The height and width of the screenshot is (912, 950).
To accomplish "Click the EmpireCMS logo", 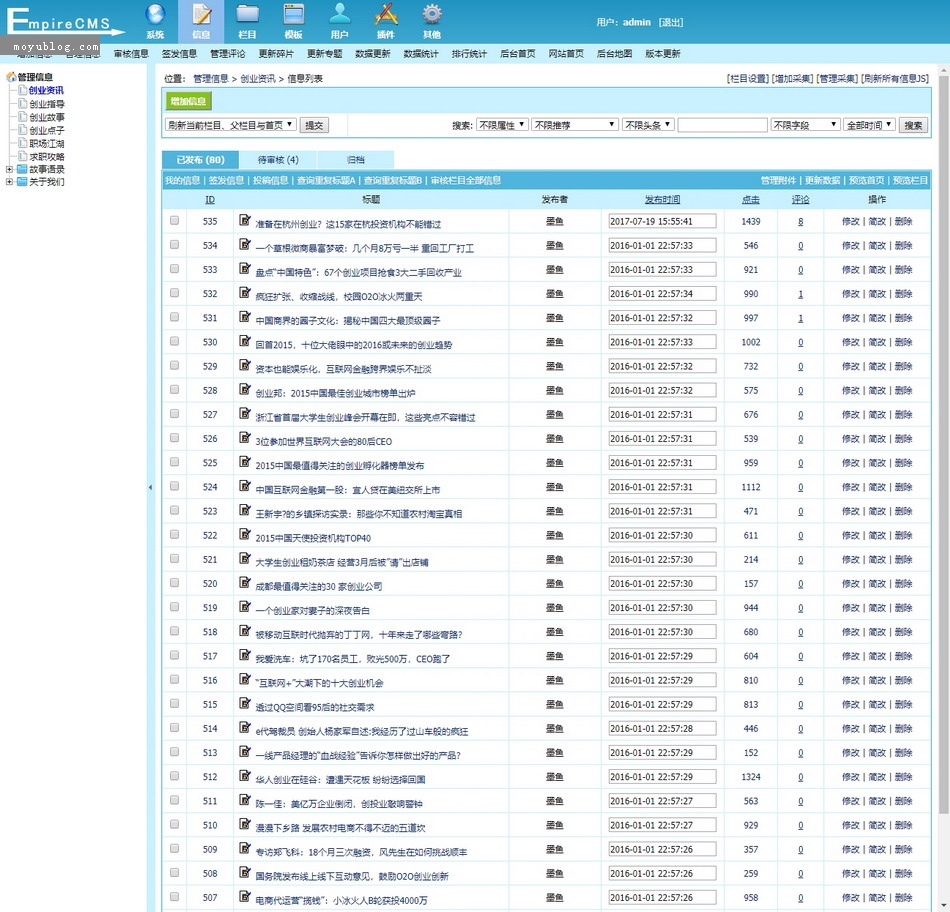I will (x=64, y=22).
